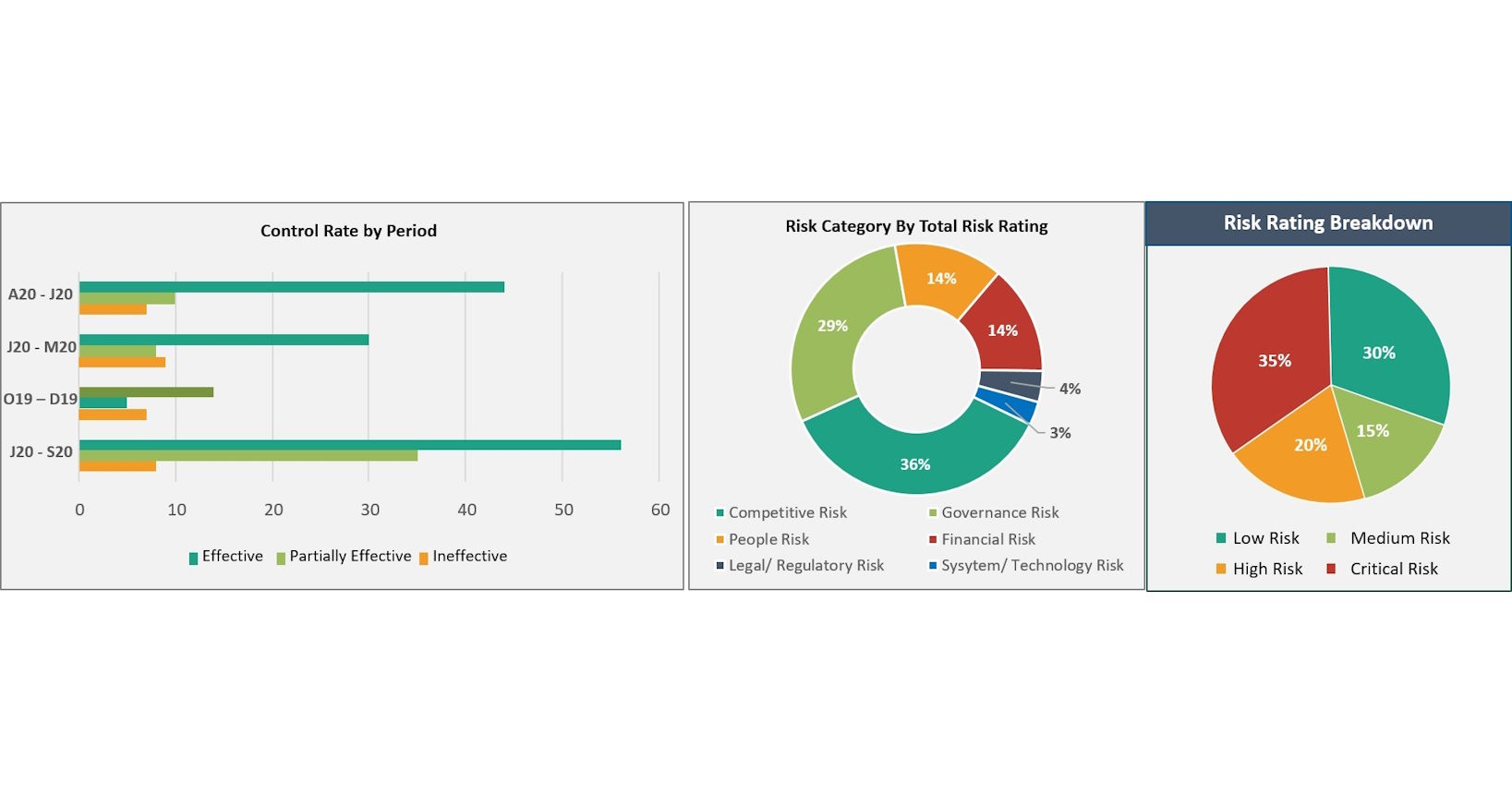
Task: Select the Partially Effective legend entry
Action: tap(344, 557)
